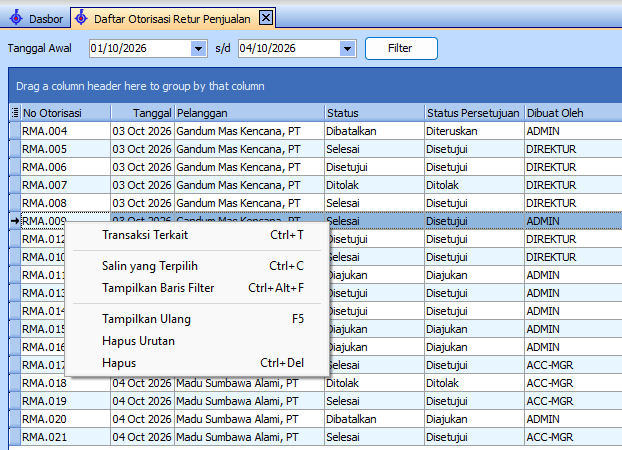Select the Daftar Otorisasi Retur Penjualan tab
This screenshot has width=622, height=450.
pos(173,18)
